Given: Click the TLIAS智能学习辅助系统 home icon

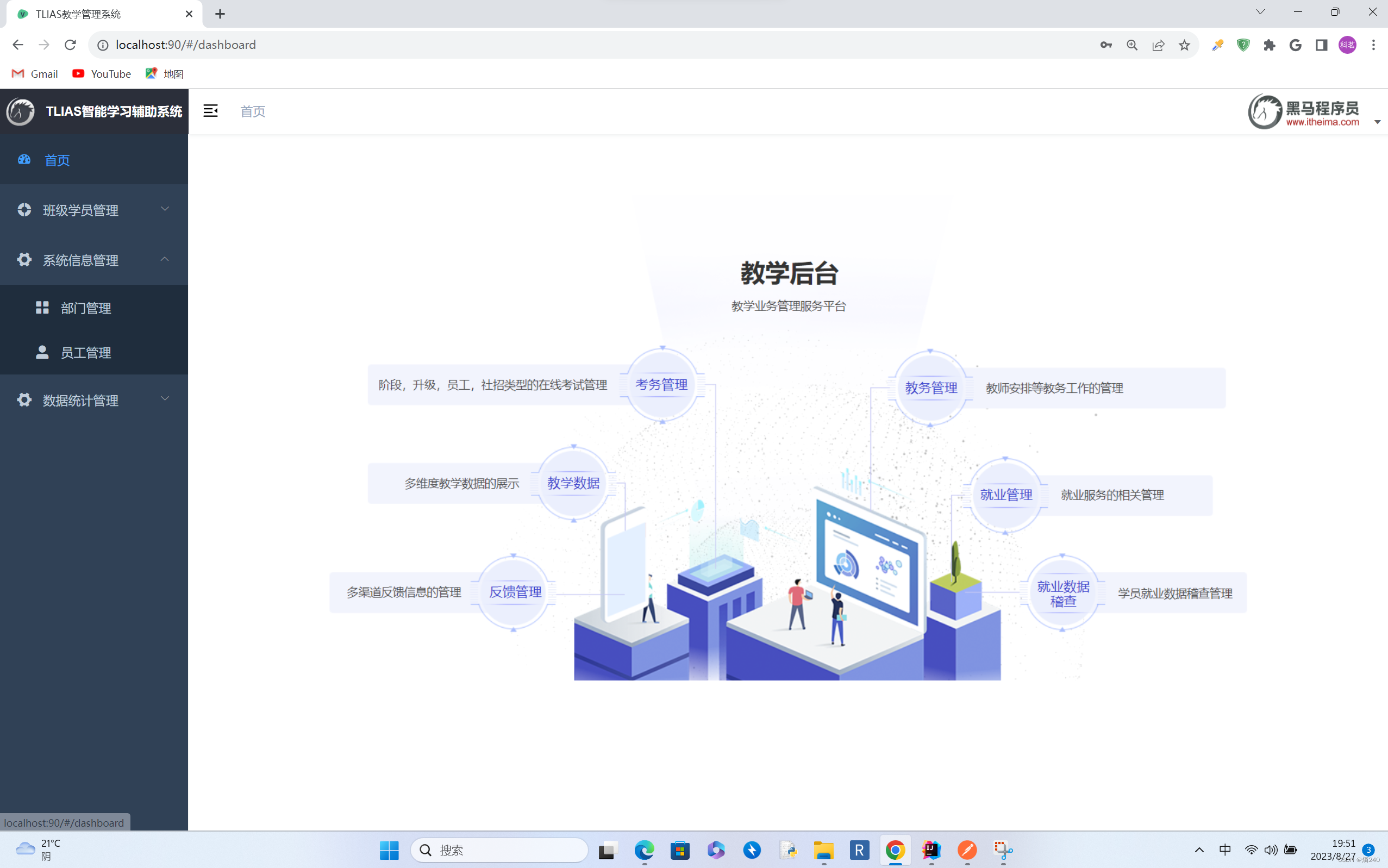Looking at the screenshot, I should click(20, 110).
